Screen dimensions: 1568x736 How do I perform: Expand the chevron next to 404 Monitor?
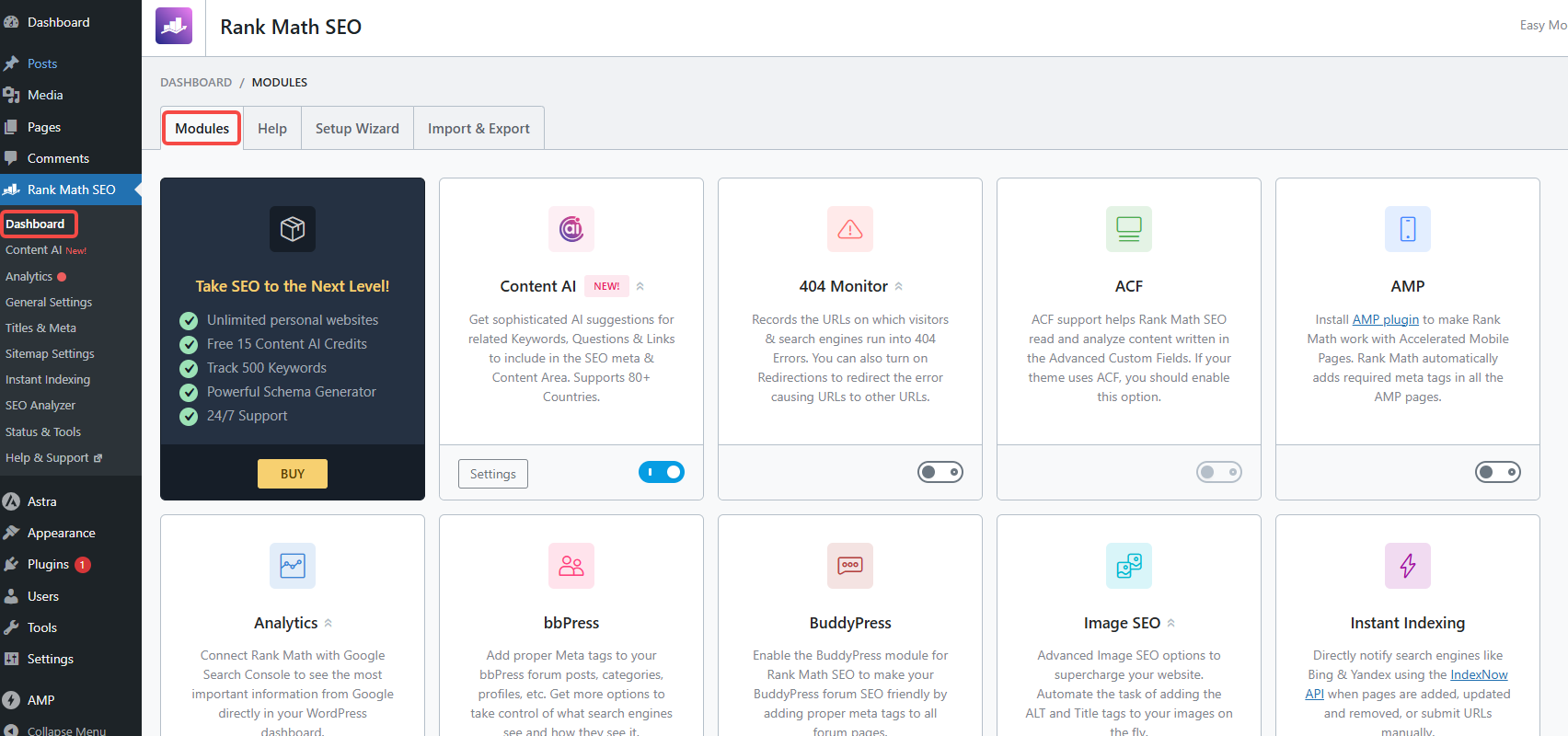pos(899,287)
